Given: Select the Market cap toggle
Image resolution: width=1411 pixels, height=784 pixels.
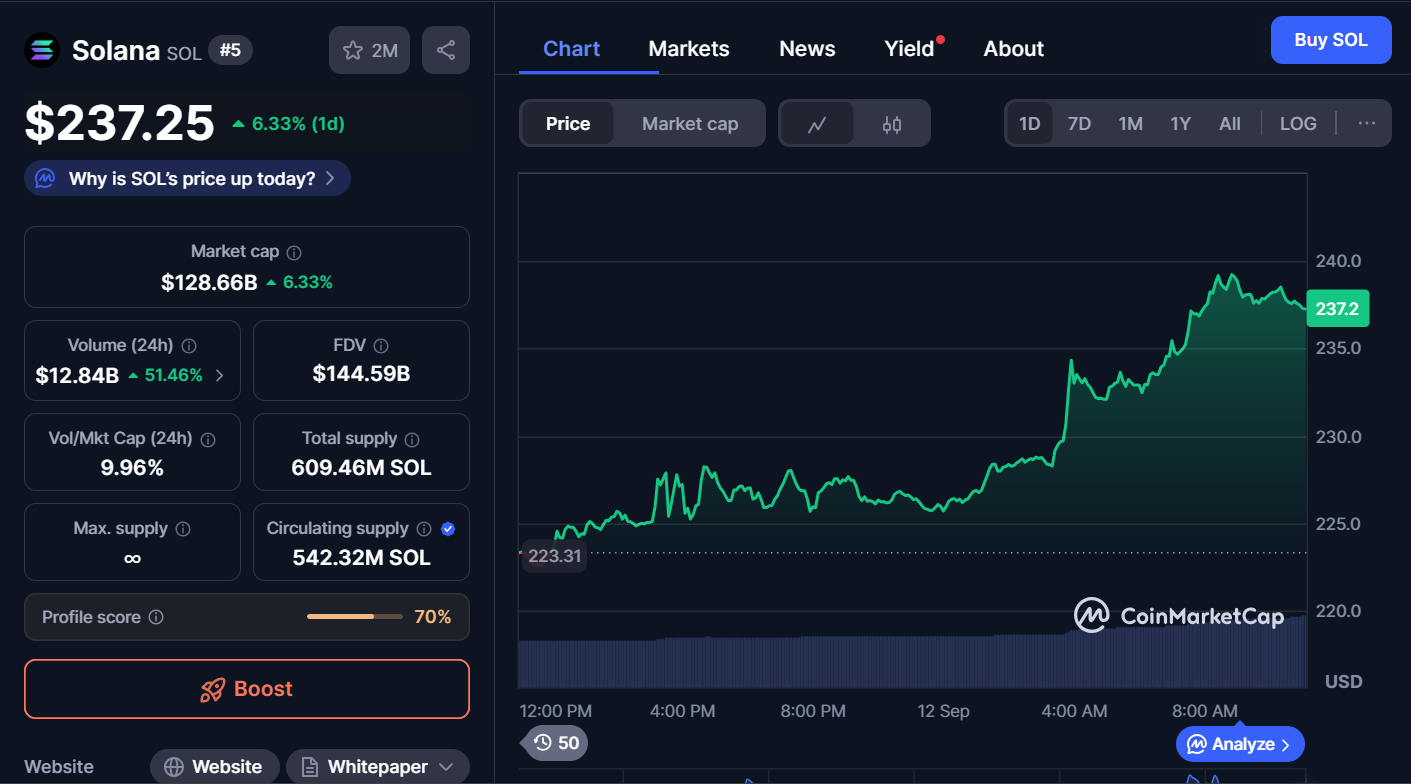Looking at the screenshot, I should pyautogui.click(x=690, y=124).
